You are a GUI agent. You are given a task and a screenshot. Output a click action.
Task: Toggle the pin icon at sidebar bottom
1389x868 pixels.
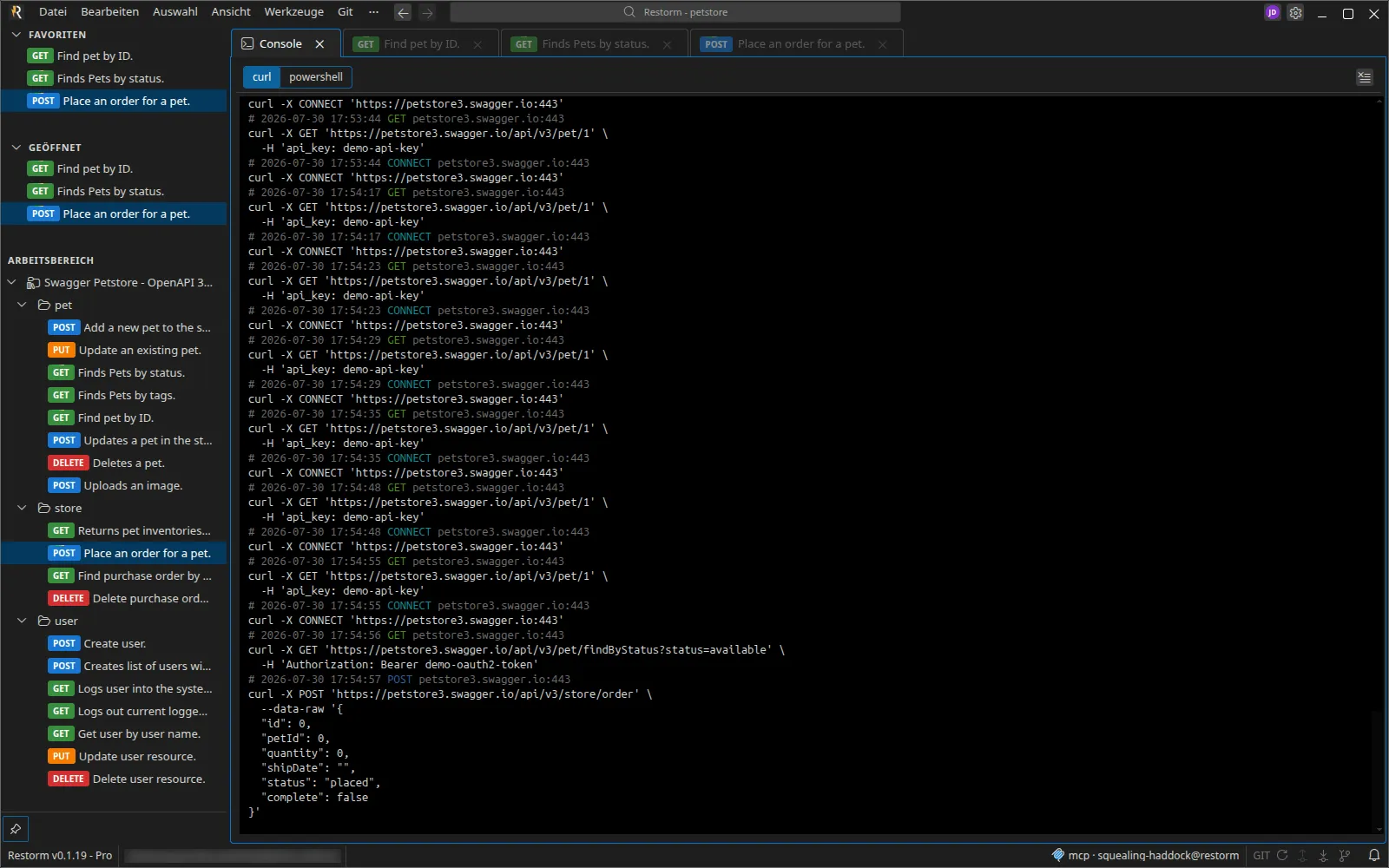[16, 829]
